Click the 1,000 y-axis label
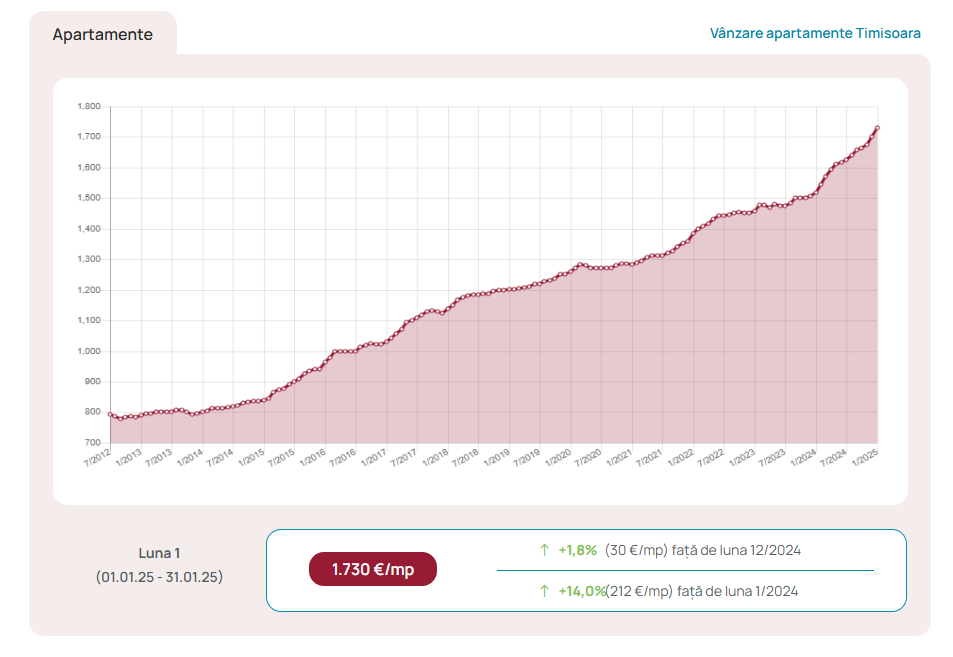The image size is (953, 657). coord(89,351)
